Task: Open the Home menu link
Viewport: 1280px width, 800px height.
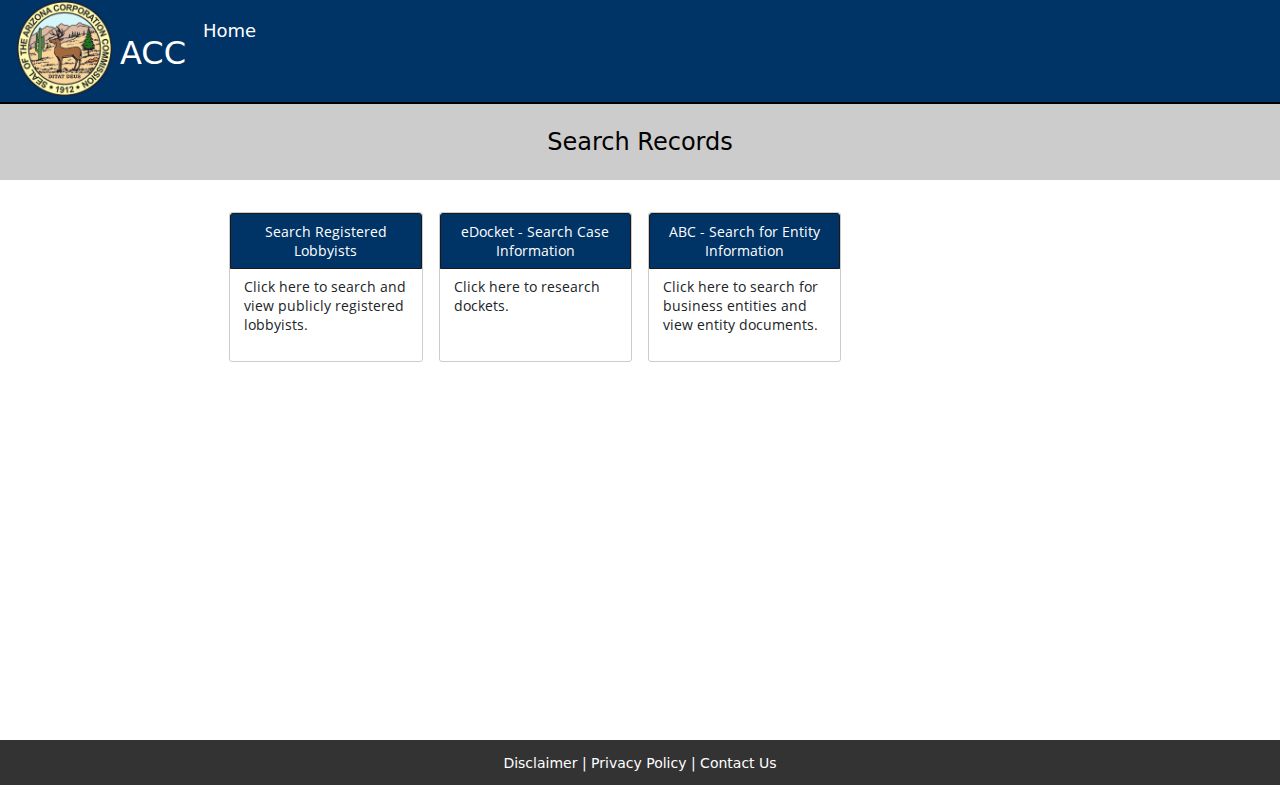Action: tap(229, 31)
